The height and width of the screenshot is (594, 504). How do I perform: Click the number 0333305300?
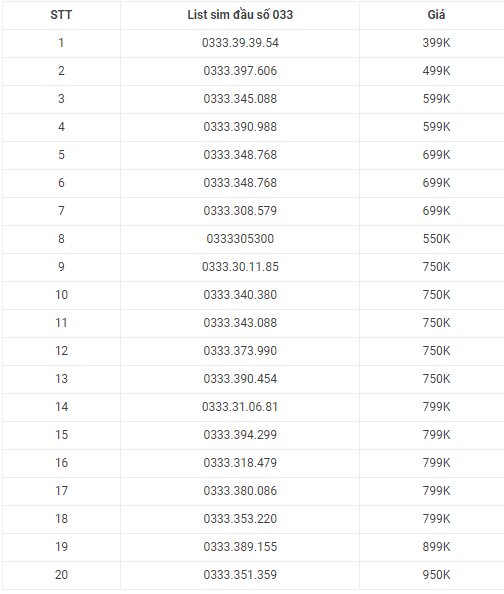pyautogui.click(x=240, y=239)
